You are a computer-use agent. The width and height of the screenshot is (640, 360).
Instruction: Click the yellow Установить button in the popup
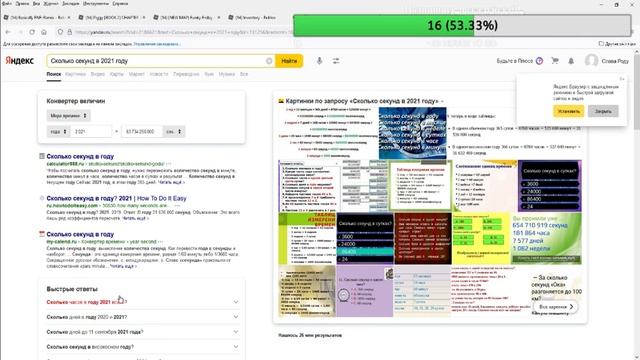tap(569, 111)
